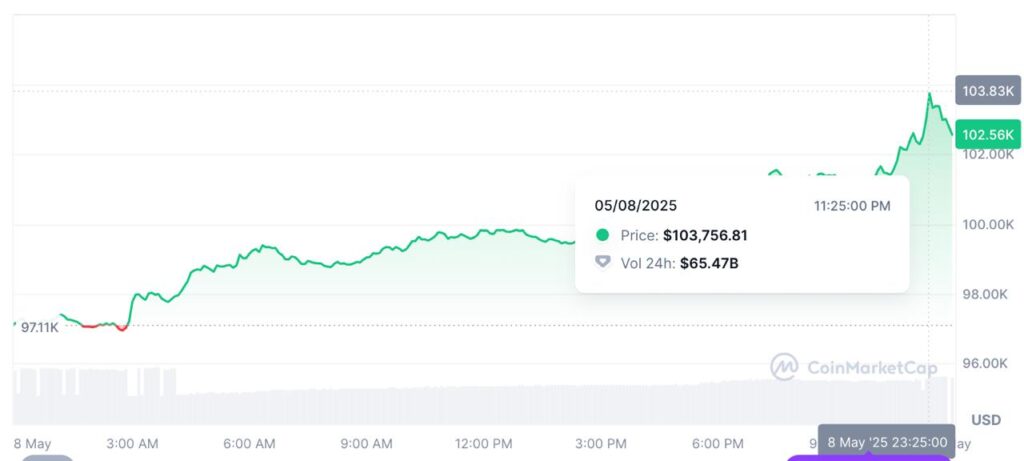The width and height of the screenshot is (1024, 461).
Task: Click the green 102.56K current price tag
Action: [987, 134]
